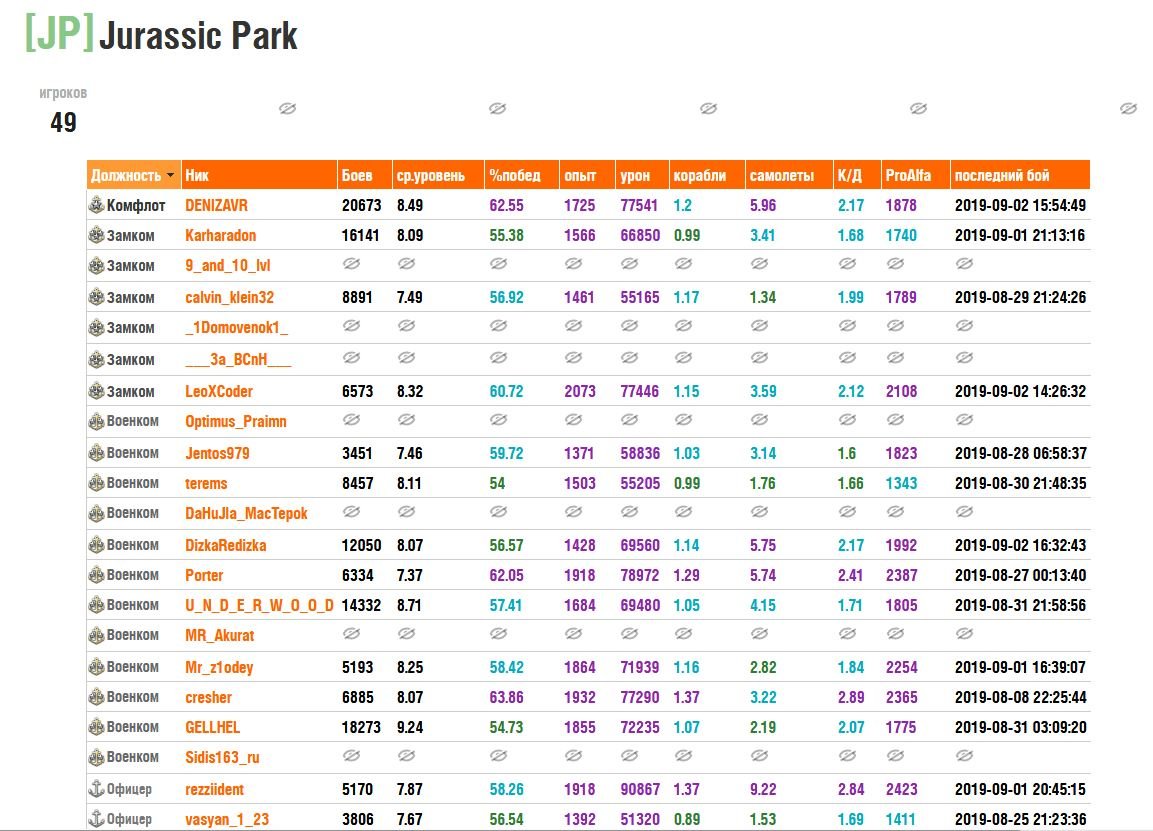This screenshot has height=831, width=1153.
Task: Click hidden-eye icon in Боев column for 9_and_10_lvl
Action: point(351,264)
